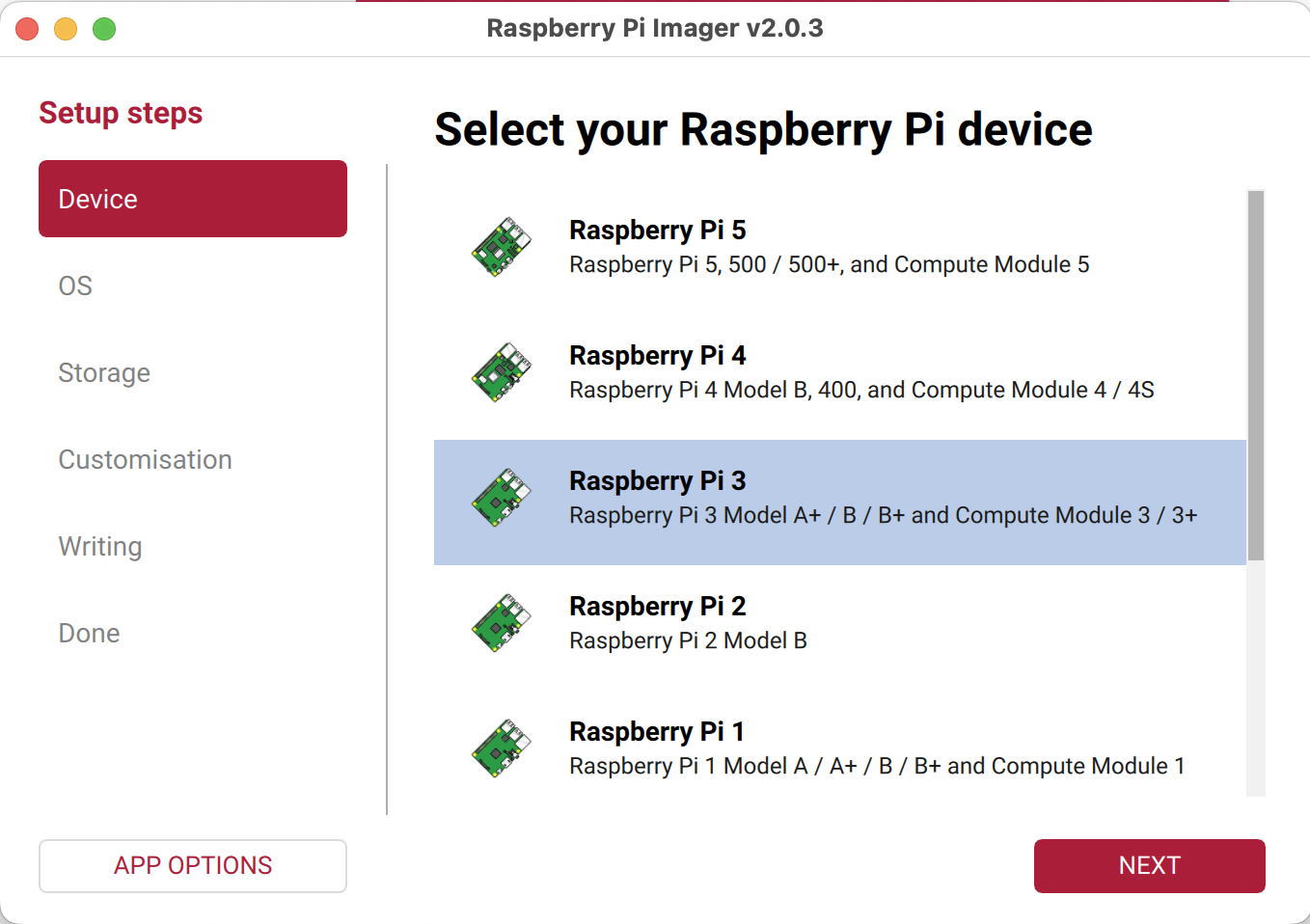Image resolution: width=1310 pixels, height=924 pixels.
Task: Click the Raspberry Pi 1 board icon
Action: pyautogui.click(x=502, y=748)
